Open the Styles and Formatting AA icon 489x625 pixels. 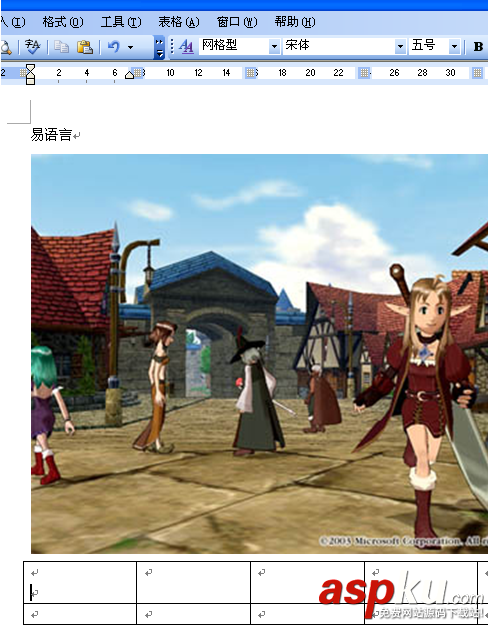[186, 47]
